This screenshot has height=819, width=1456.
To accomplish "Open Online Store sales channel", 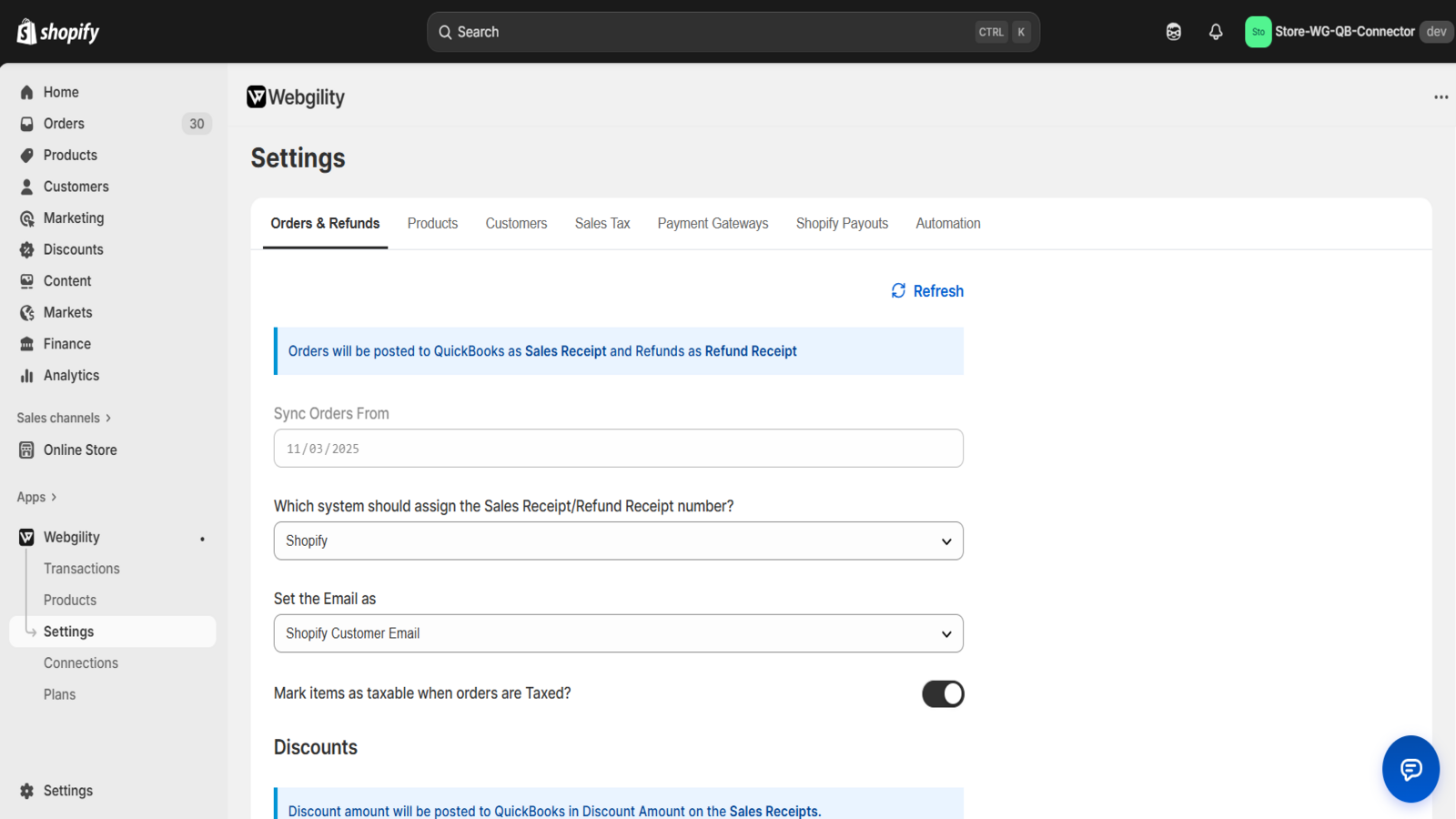I will point(80,450).
